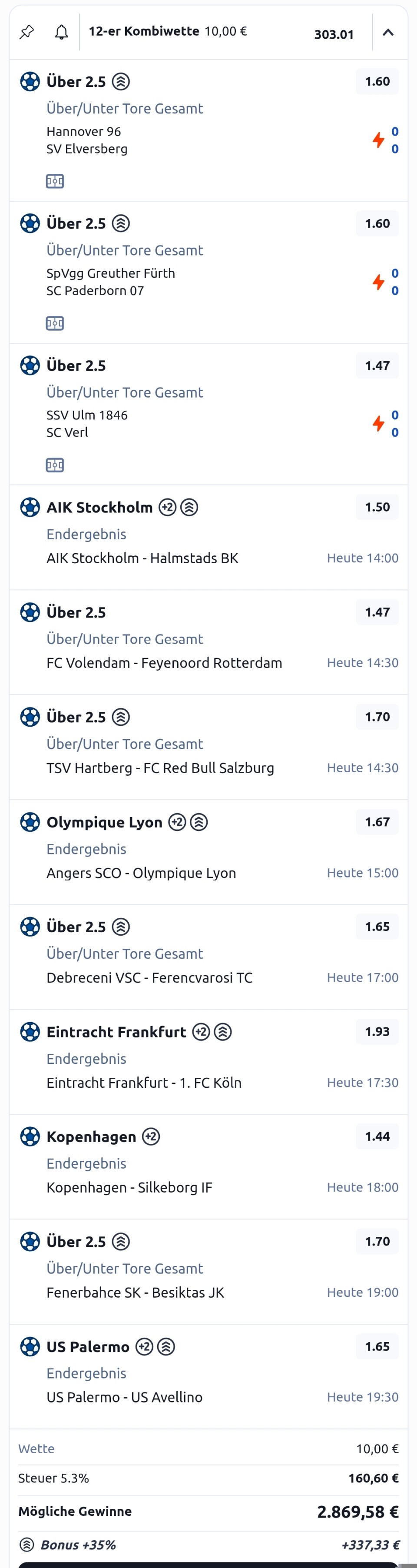Open live pitch view for Greuther Fürth match

[x=55, y=322]
